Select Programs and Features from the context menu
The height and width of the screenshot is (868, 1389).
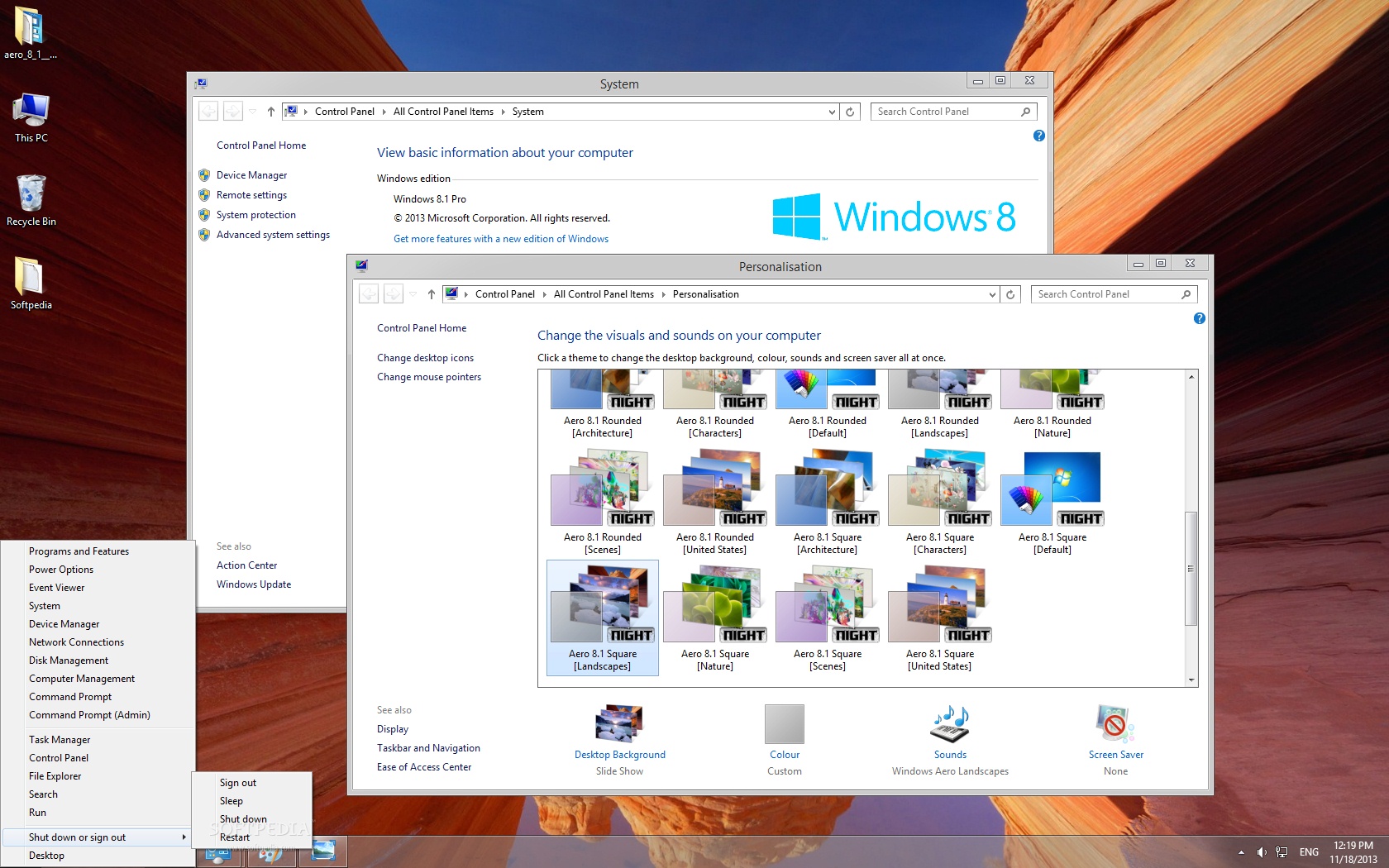tap(79, 551)
